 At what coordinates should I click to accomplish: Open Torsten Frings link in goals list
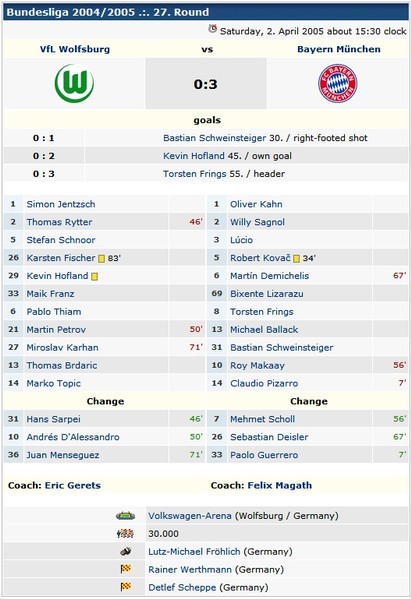pyautogui.click(x=195, y=174)
